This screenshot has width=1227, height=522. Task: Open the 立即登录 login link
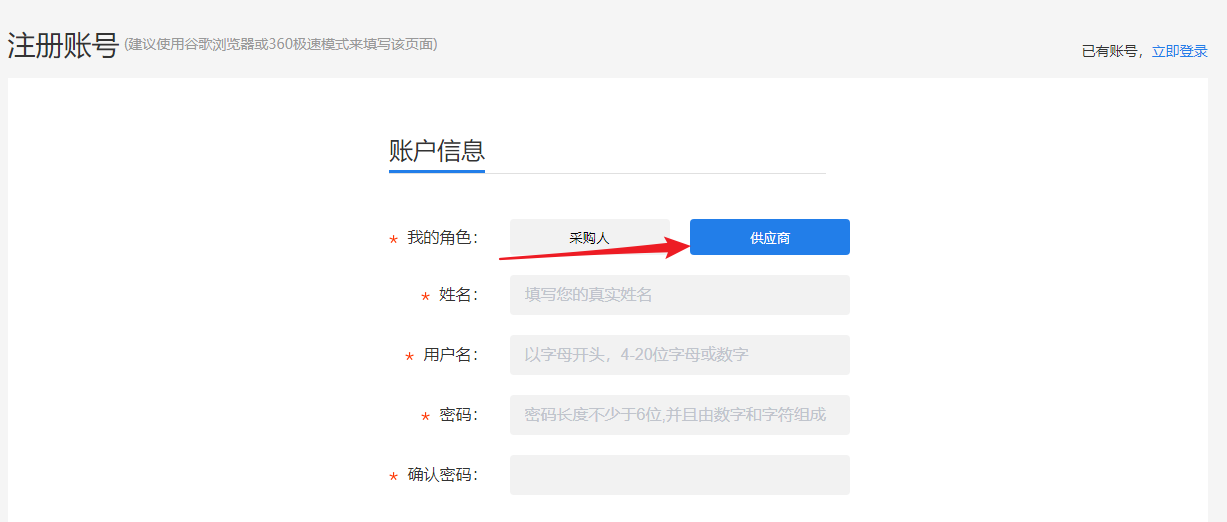pos(1179,51)
